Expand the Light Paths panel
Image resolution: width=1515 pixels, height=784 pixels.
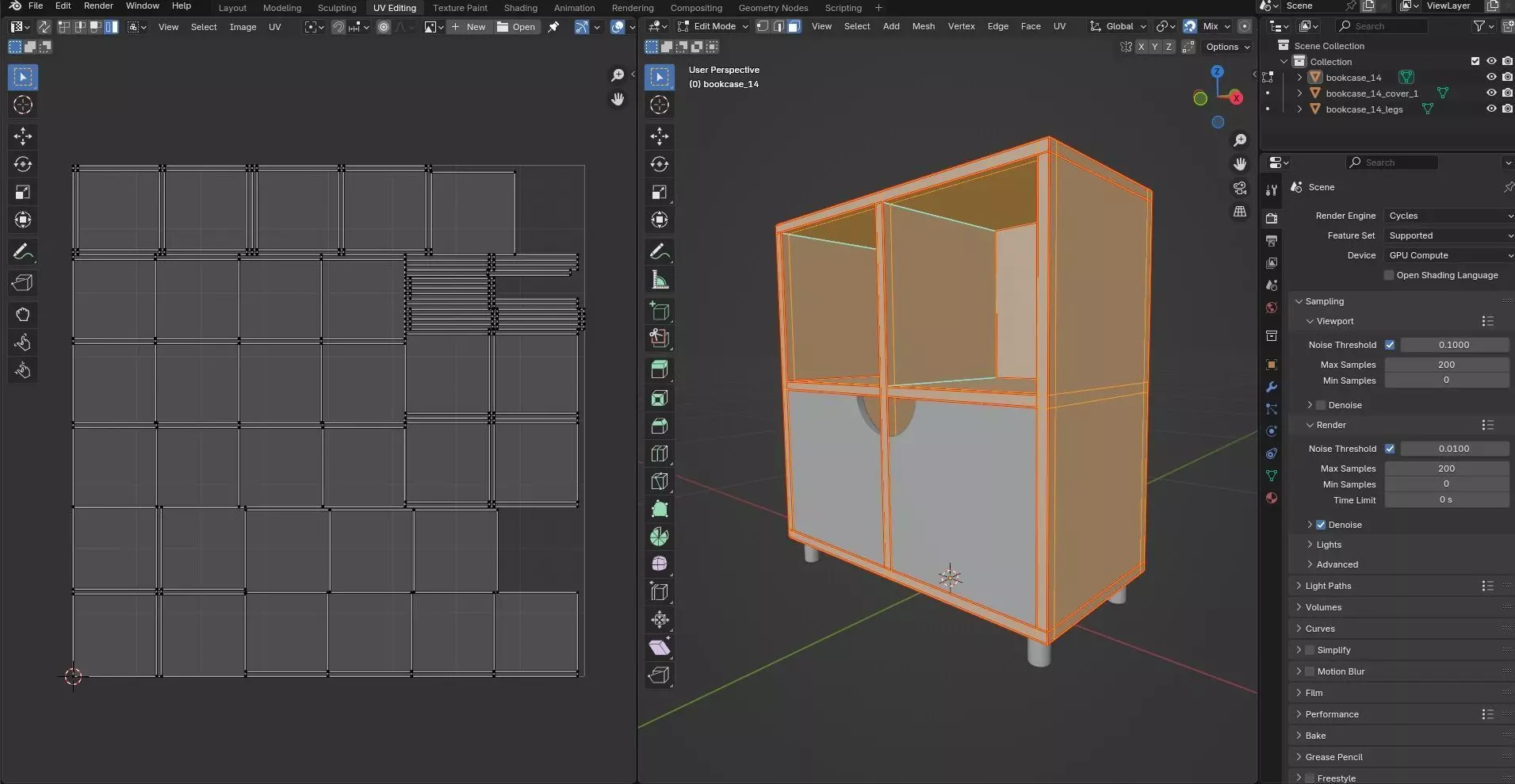pos(1328,586)
